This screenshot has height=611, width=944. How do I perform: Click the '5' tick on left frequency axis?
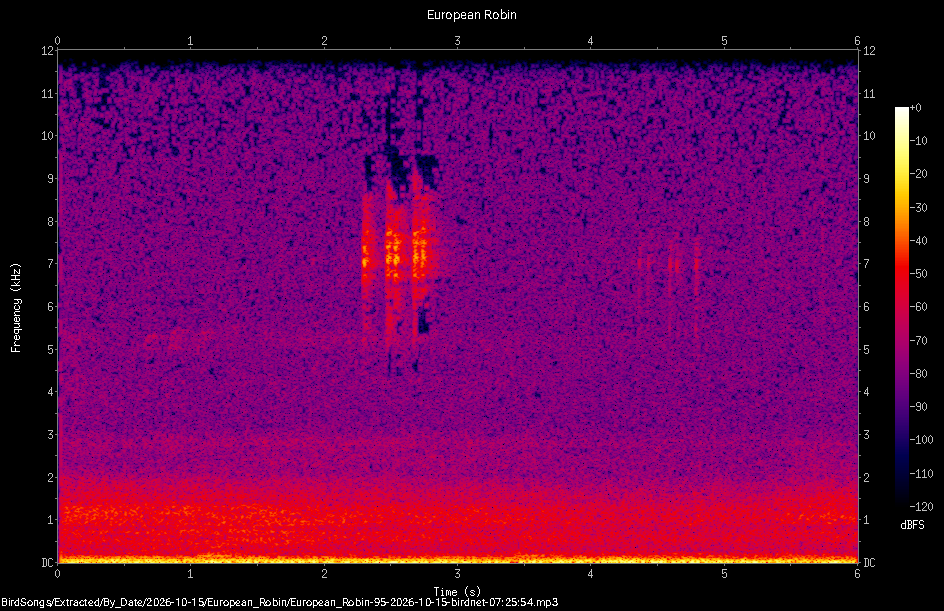tap(51, 349)
